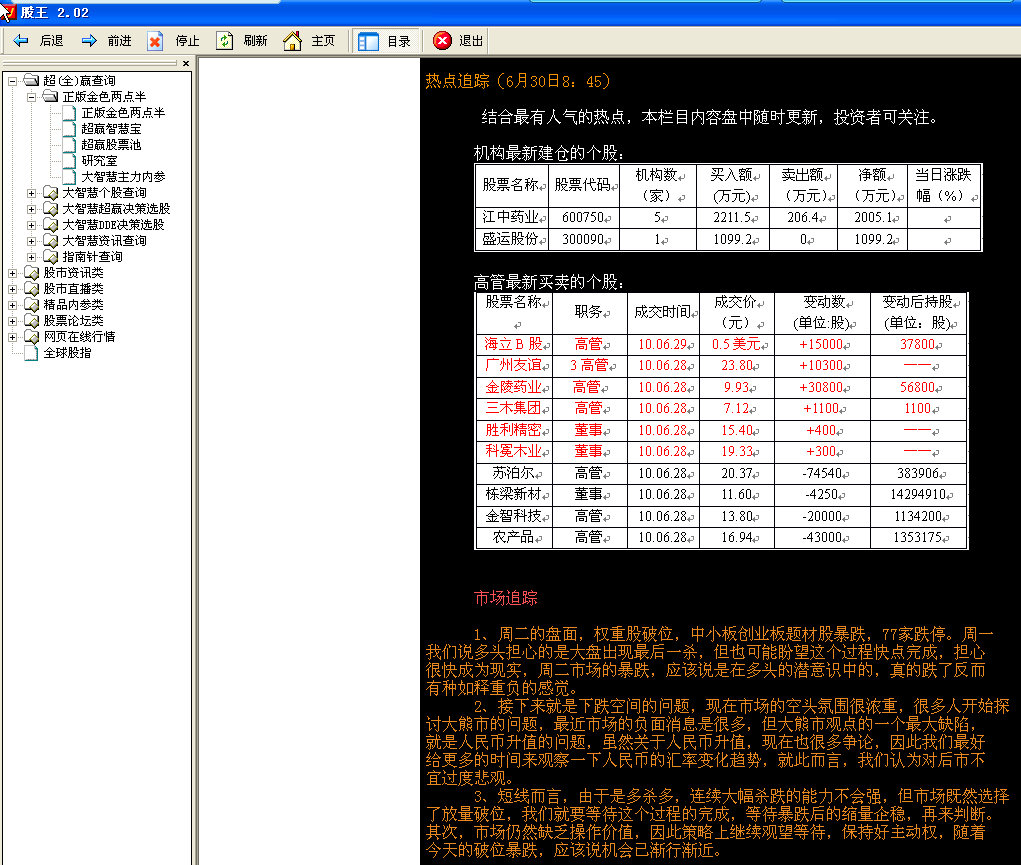
Task: Open the 研究室 page
Action: pyautogui.click(x=100, y=161)
